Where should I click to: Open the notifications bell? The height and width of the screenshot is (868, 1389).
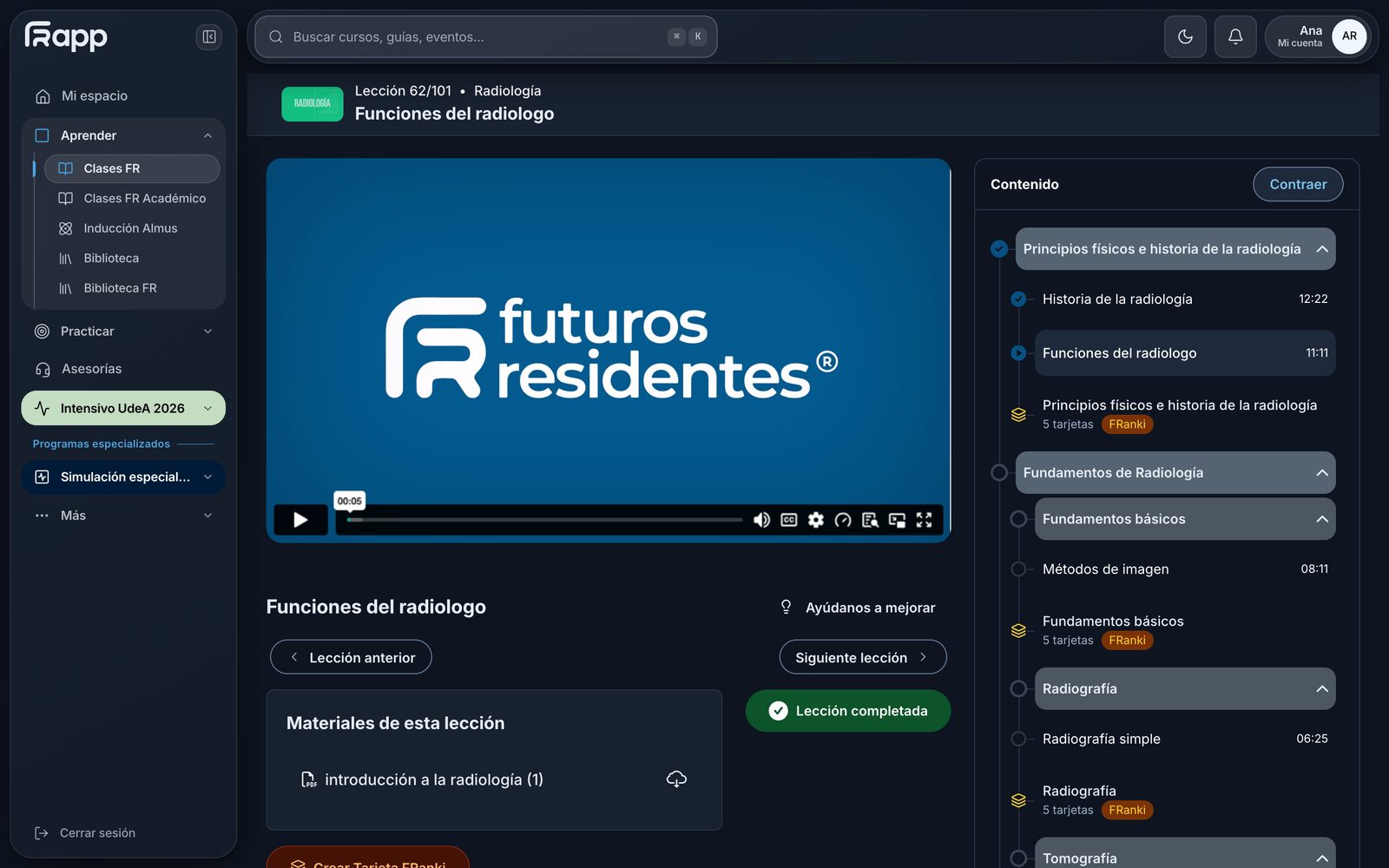1235,36
